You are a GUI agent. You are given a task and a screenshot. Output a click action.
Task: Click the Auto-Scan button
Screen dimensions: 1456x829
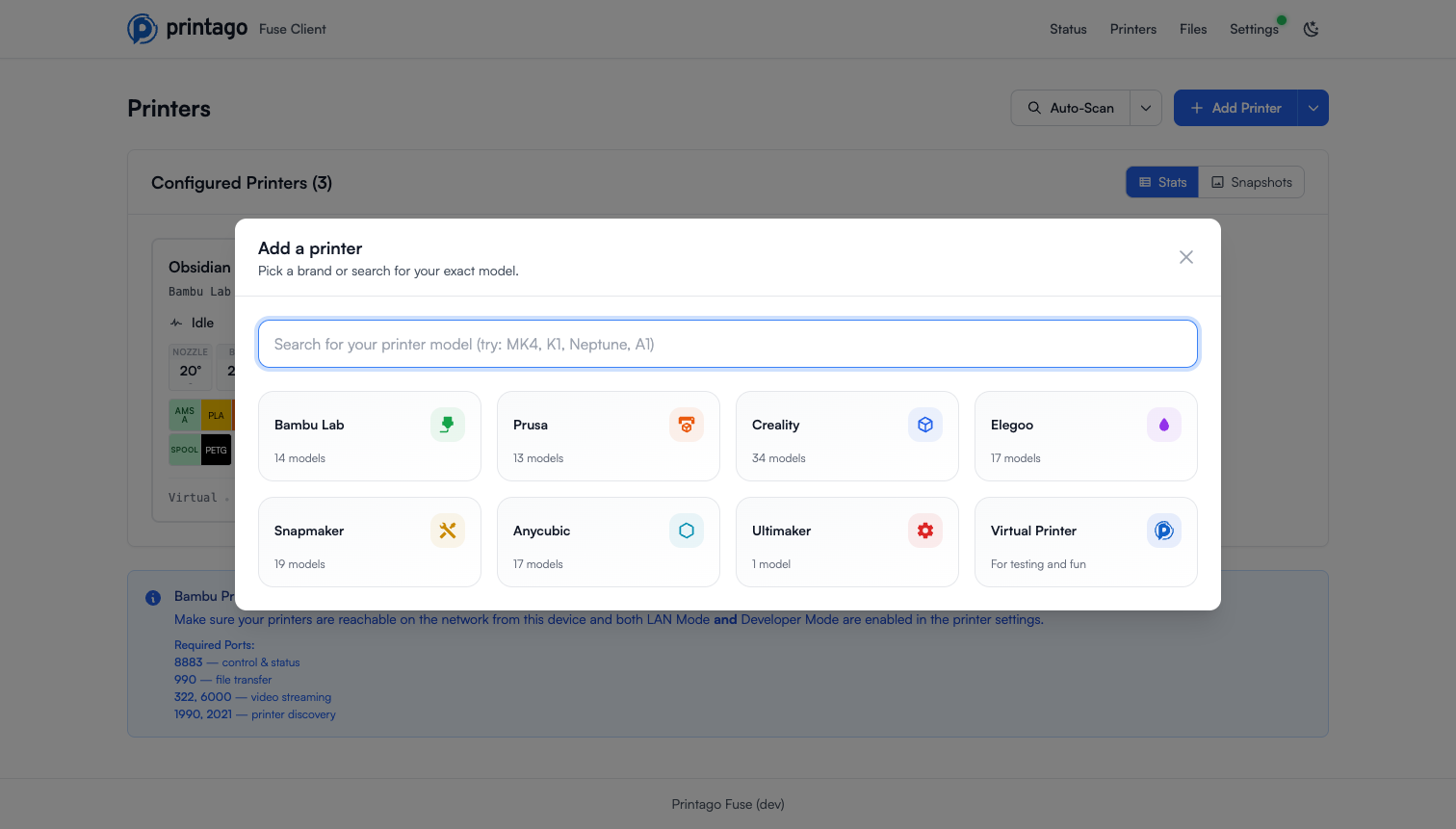tap(1071, 108)
